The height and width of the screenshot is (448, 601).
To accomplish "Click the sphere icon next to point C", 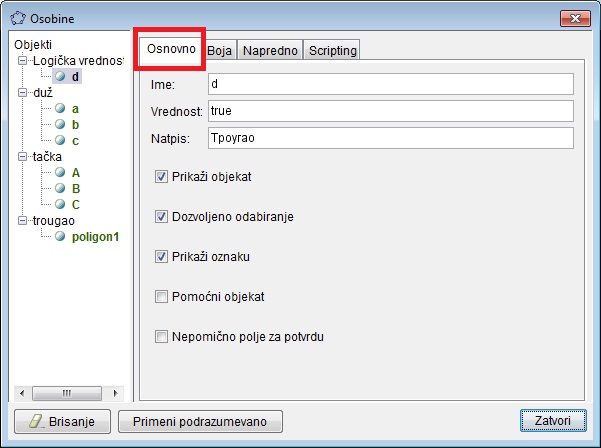I will pos(60,204).
